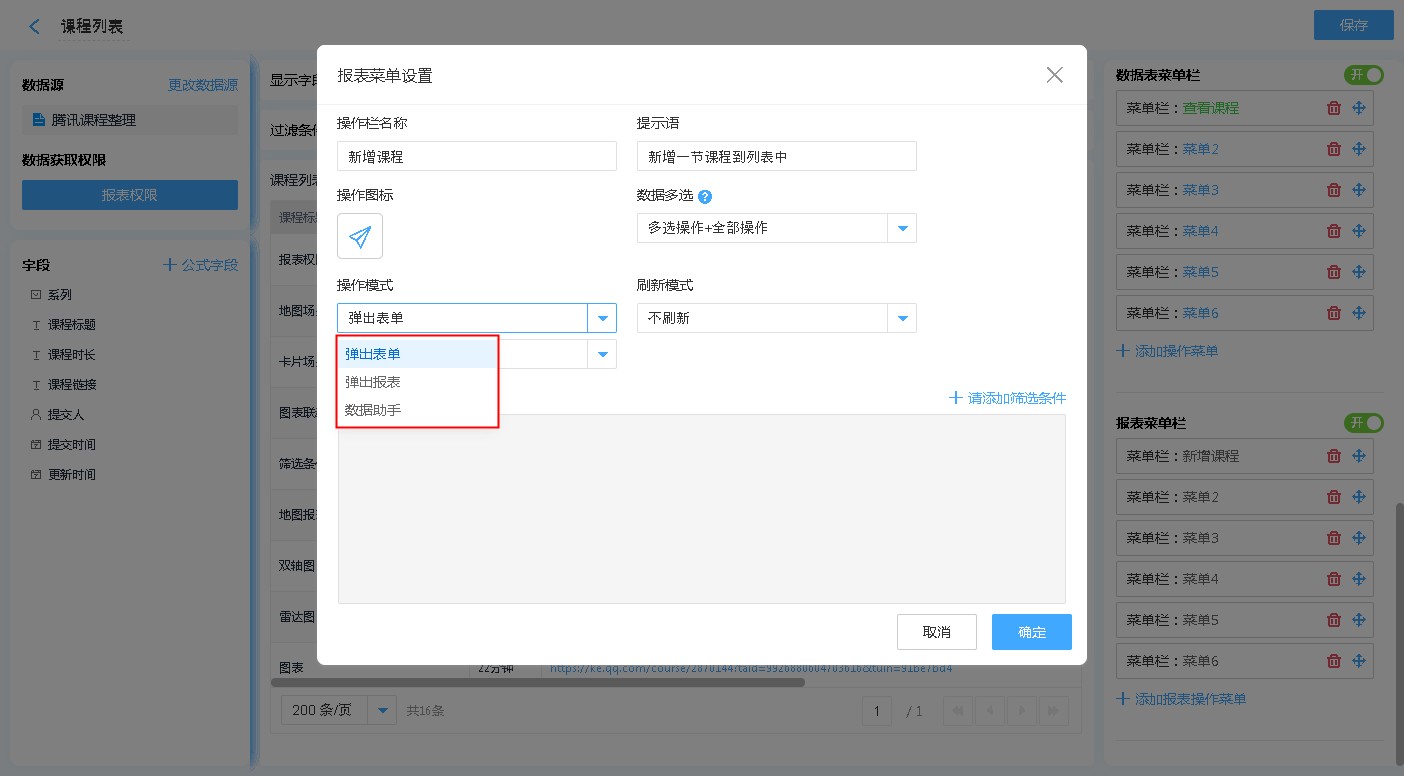1404x776 pixels.
Task: Click move handle for 菜单6 in 数据表菜单栏
Action: pyautogui.click(x=1359, y=313)
